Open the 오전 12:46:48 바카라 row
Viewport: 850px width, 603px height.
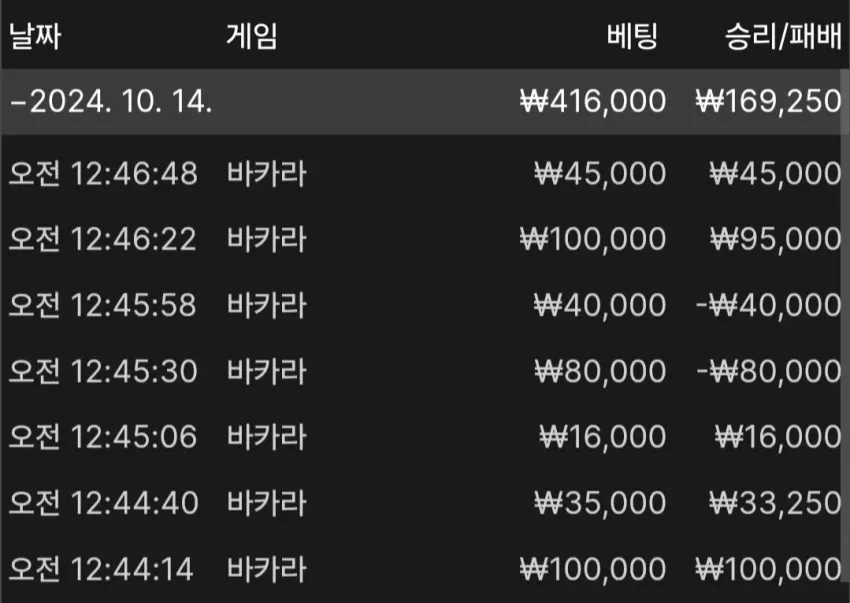425,174
